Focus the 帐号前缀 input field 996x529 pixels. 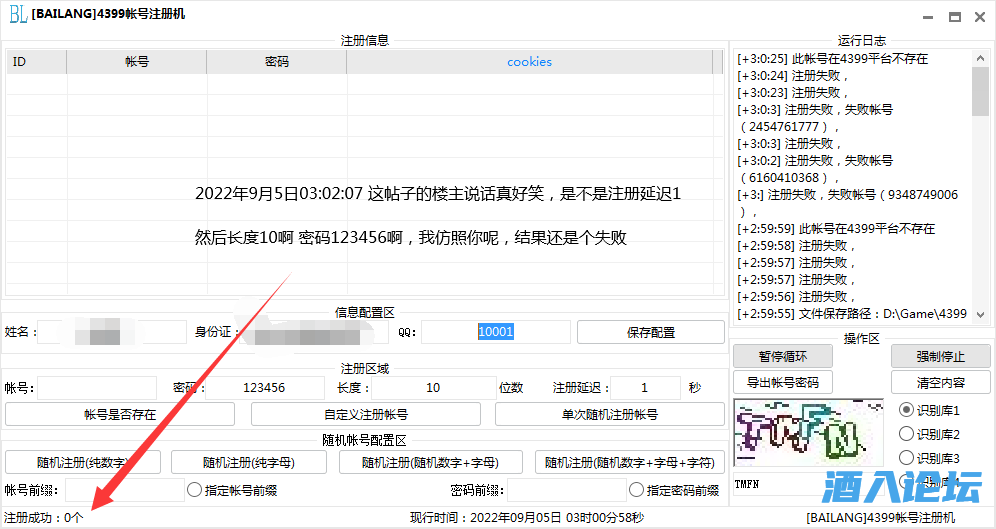pyautogui.click(x=124, y=490)
